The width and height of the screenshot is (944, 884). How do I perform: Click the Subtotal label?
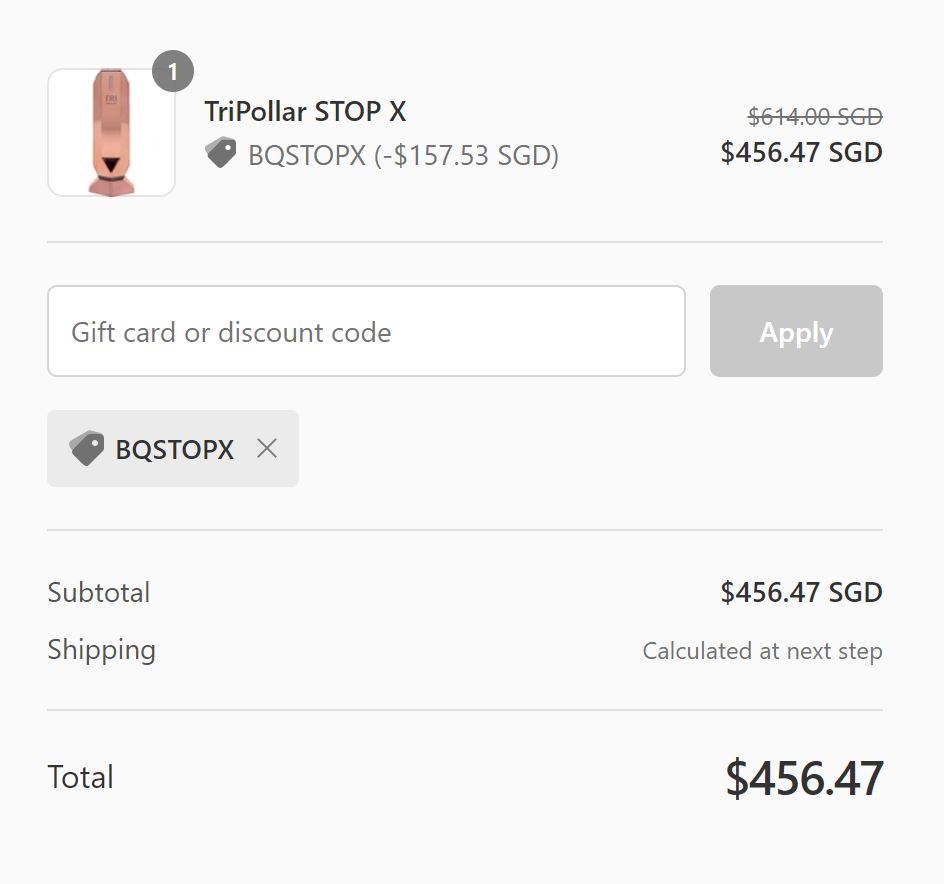[98, 592]
